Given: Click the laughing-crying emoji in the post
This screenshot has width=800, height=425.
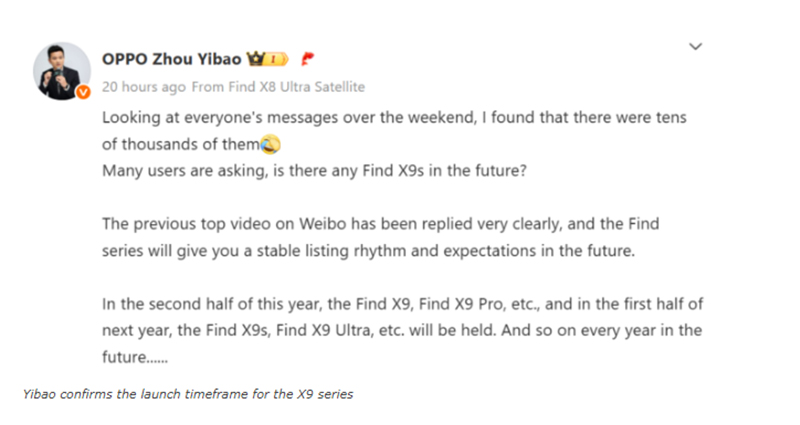Looking at the screenshot, I should click(x=270, y=144).
